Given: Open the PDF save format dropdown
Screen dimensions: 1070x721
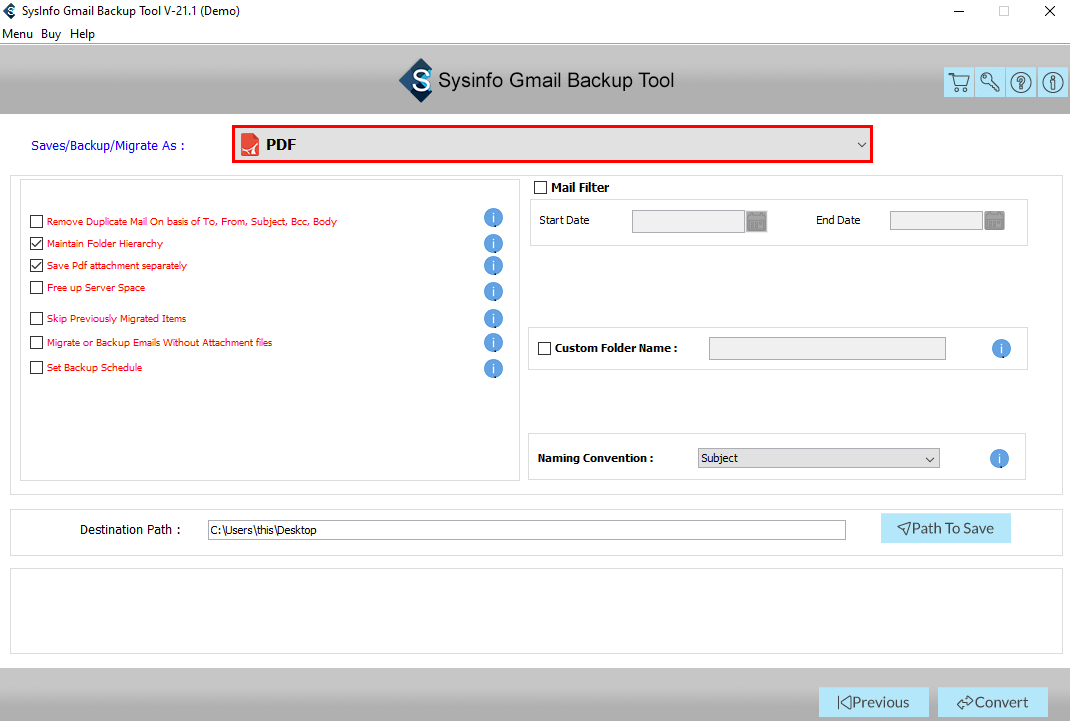Looking at the screenshot, I should coord(552,145).
